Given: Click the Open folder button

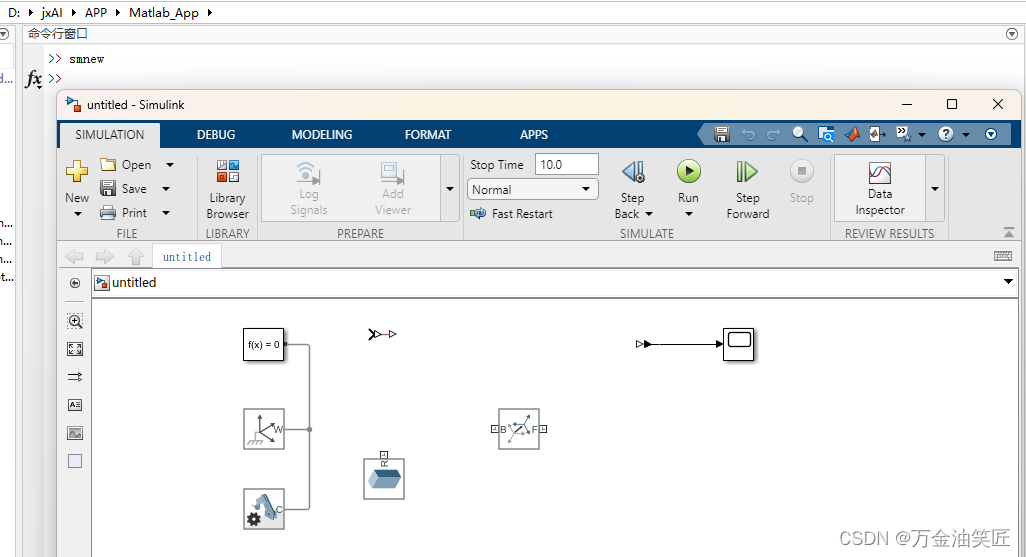Looking at the screenshot, I should coord(126,165).
